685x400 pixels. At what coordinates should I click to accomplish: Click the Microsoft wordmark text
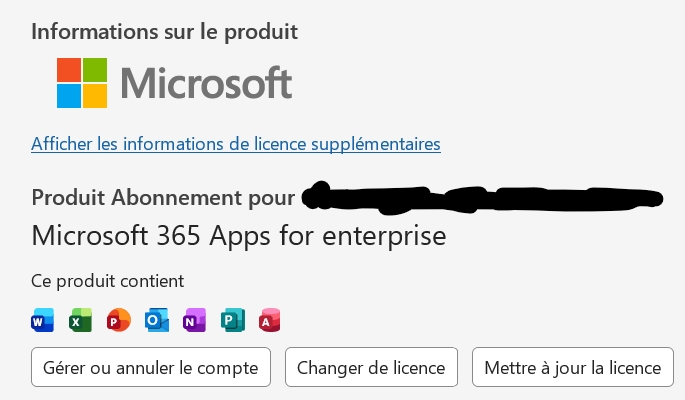coord(206,83)
